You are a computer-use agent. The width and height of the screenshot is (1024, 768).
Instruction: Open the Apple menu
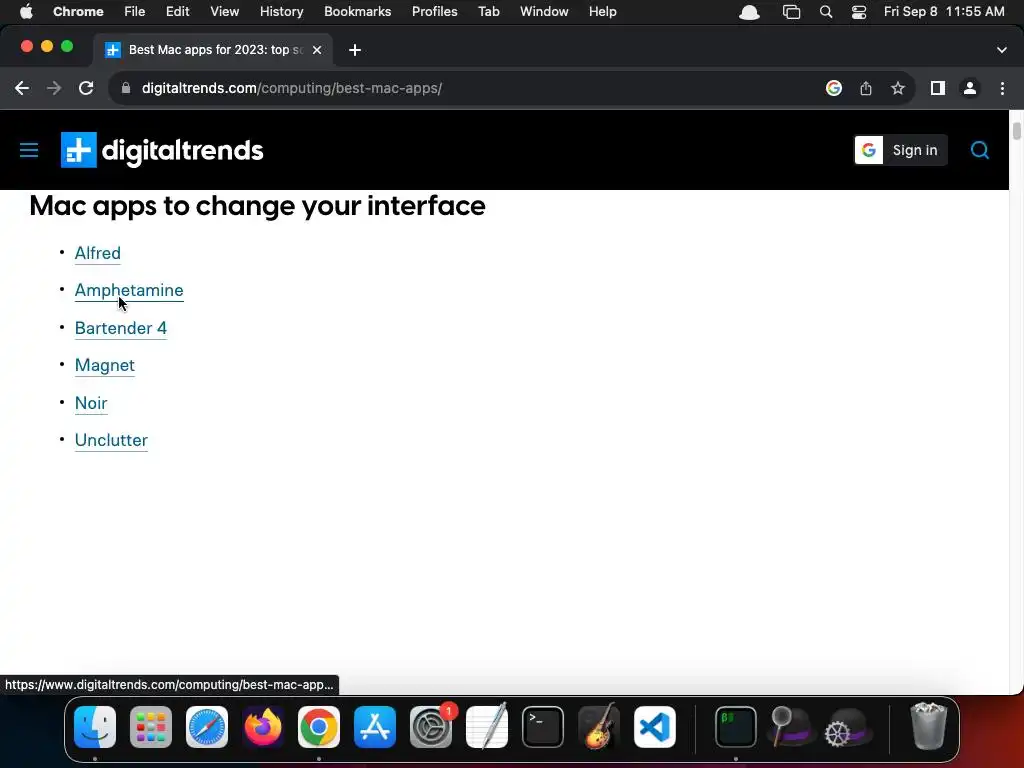[26, 12]
